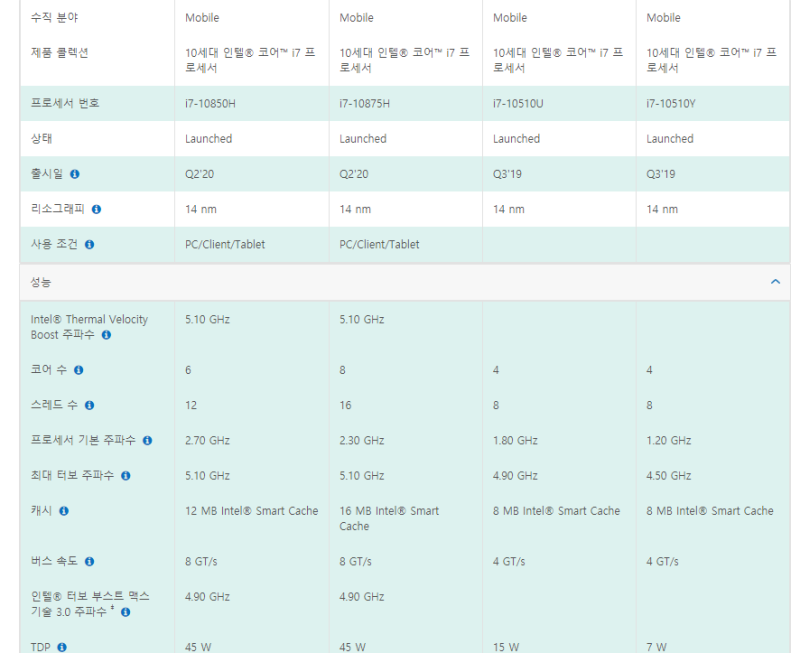Click product collection cell for i7-10850H column
Image resolution: width=800 pixels, height=653 pixels.
[x=250, y=60]
